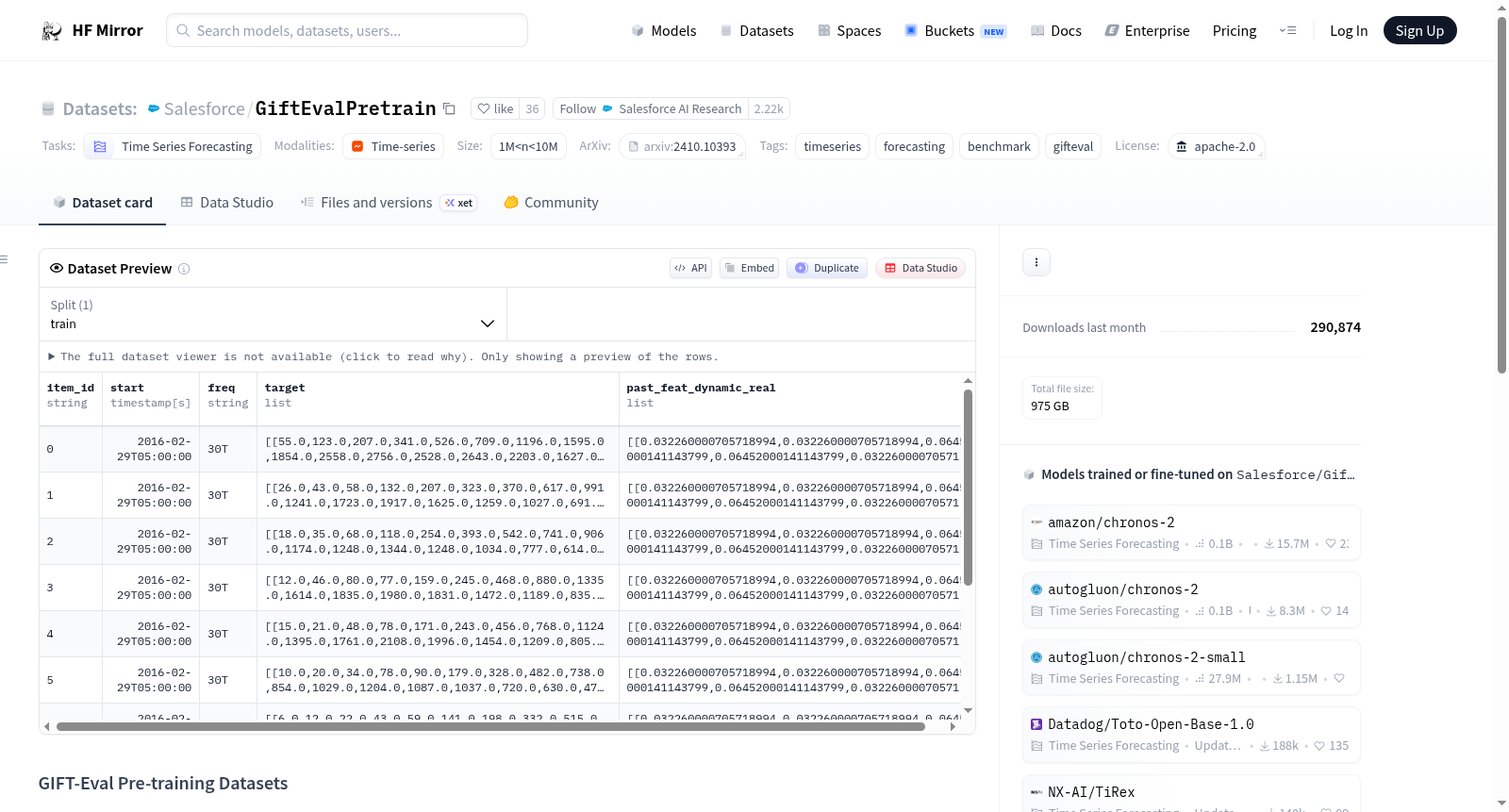The image size is (1509, 812).
Task: Open the Spaces menu item
Action: (x=849, y=31)
